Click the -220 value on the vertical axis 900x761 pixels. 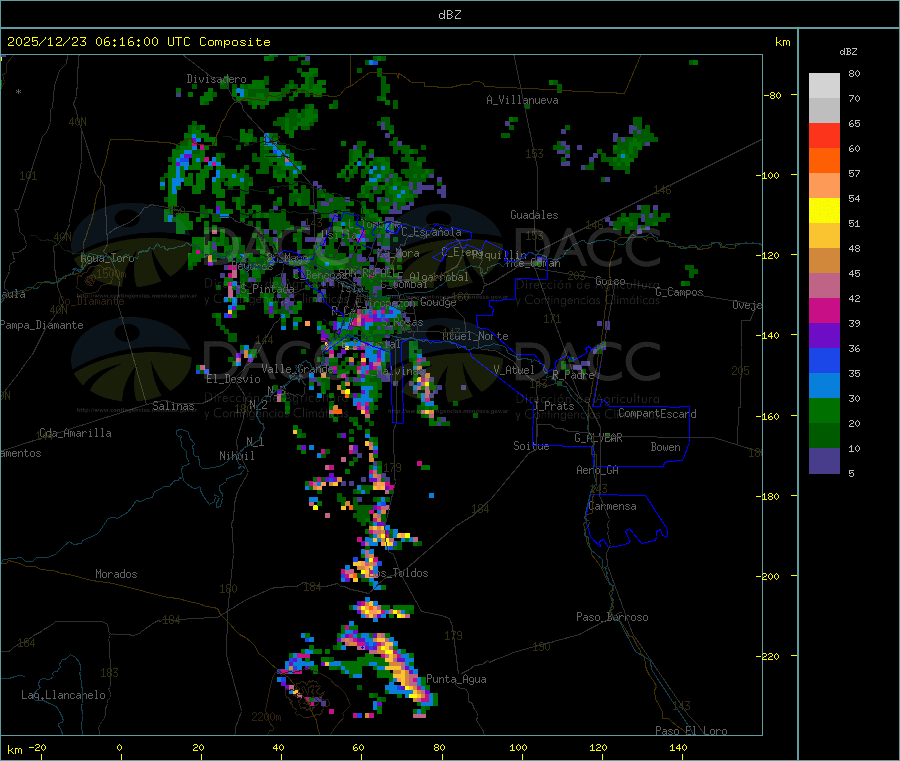click(770, 657)
